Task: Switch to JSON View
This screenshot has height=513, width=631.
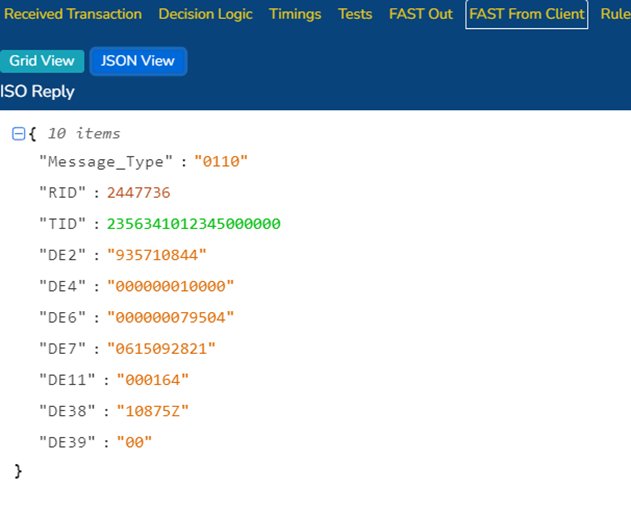Action: [138, 61]
